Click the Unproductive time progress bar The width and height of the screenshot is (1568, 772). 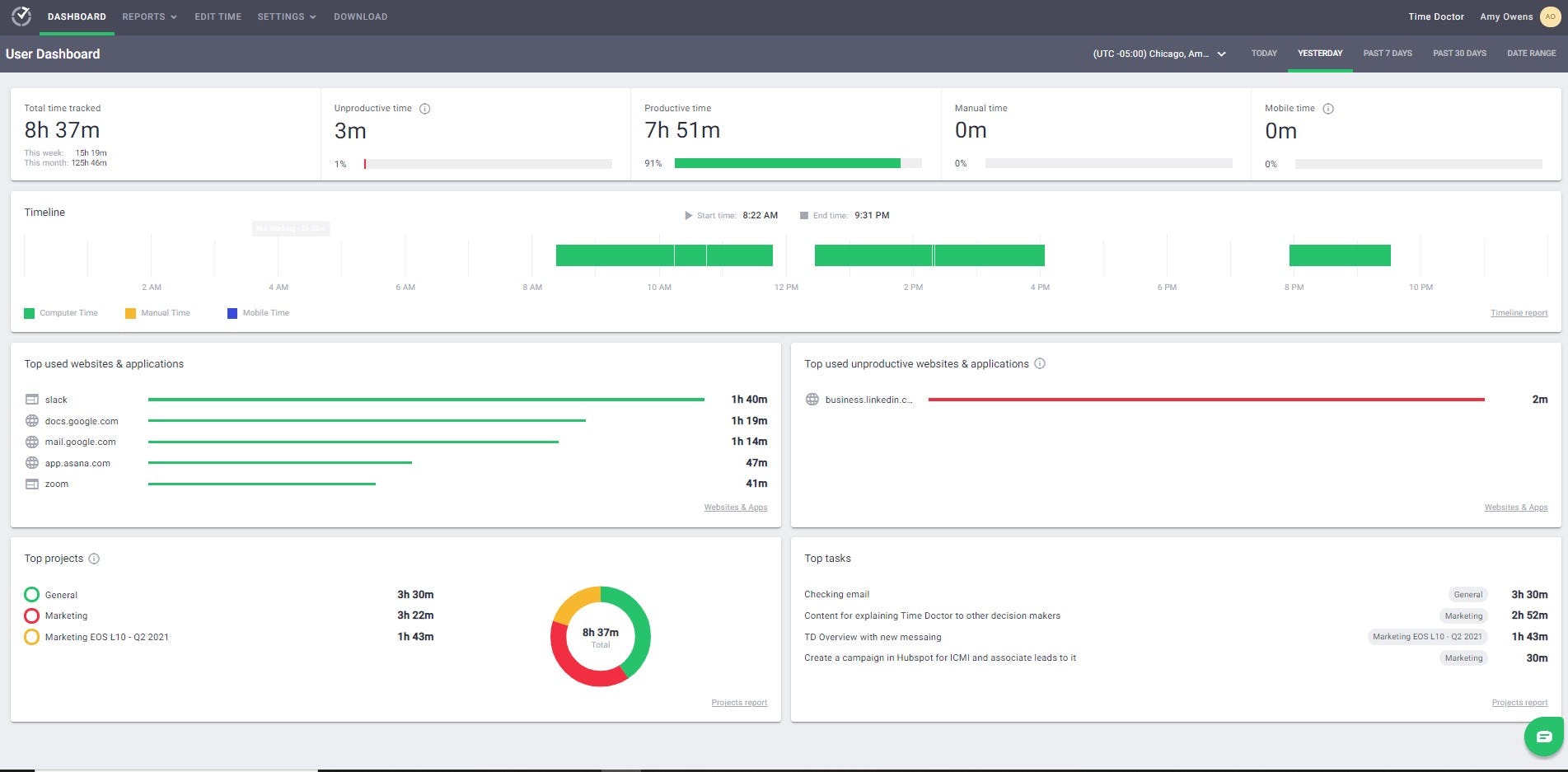pyautogui.click(x=488, y=164)
